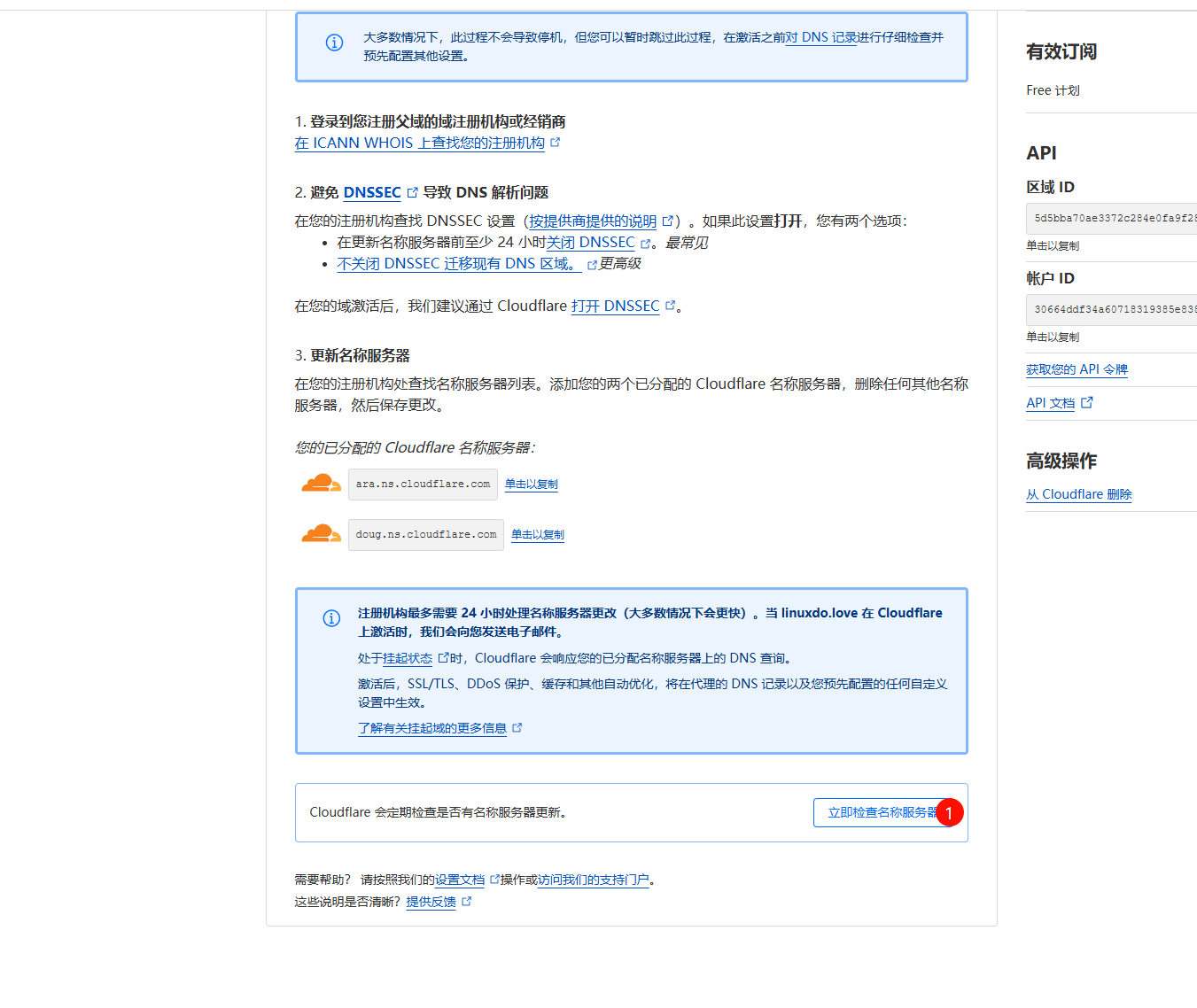
Task: Click 提供反馈 link
Action: tap(431, 902)
